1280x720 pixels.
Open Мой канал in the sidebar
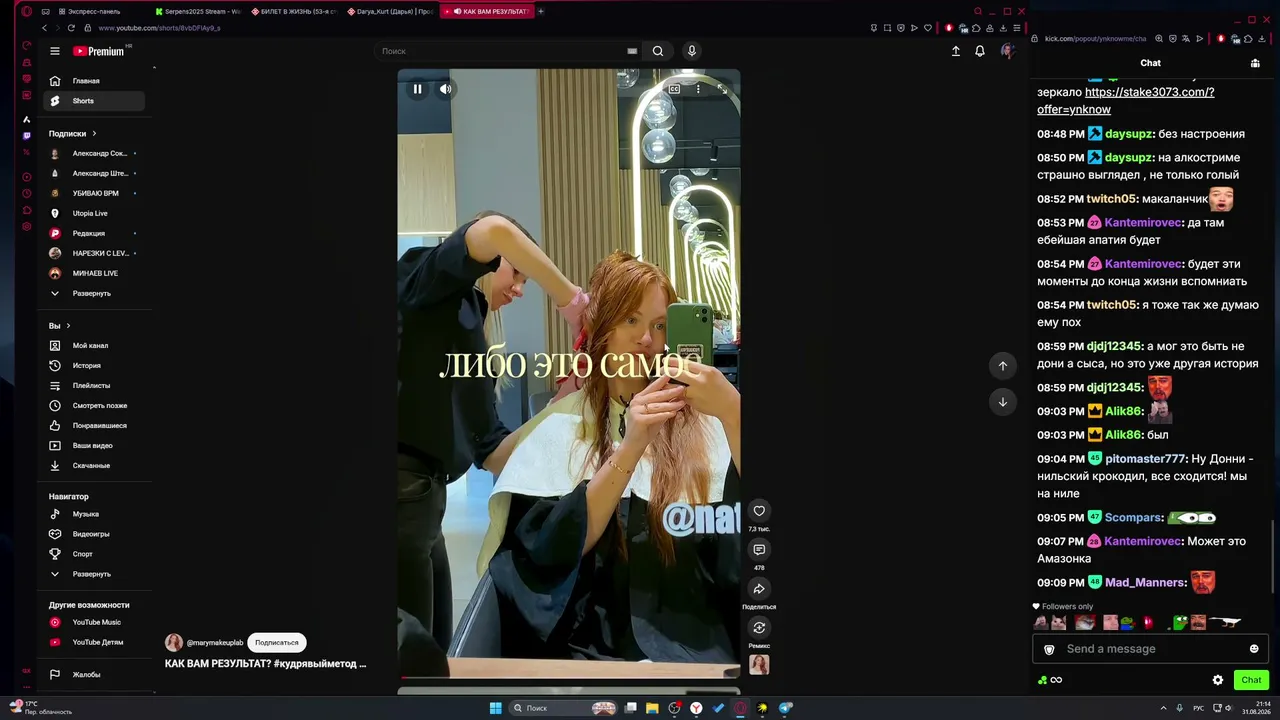pos(94,346)
